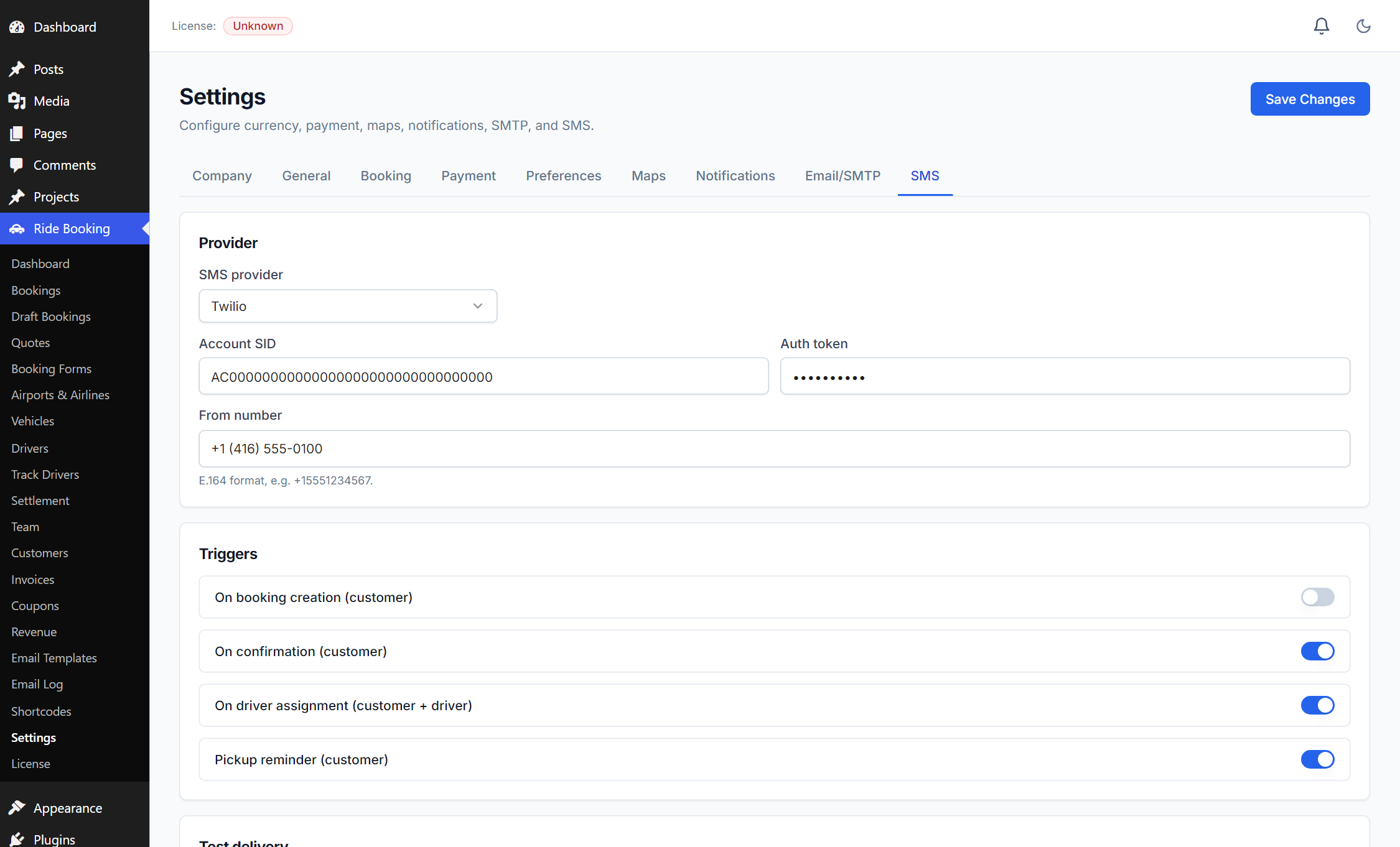The width and height of the screenshot is (1400, 847).
Task: Click the Plugins plug icon
Action: (17, 839)
